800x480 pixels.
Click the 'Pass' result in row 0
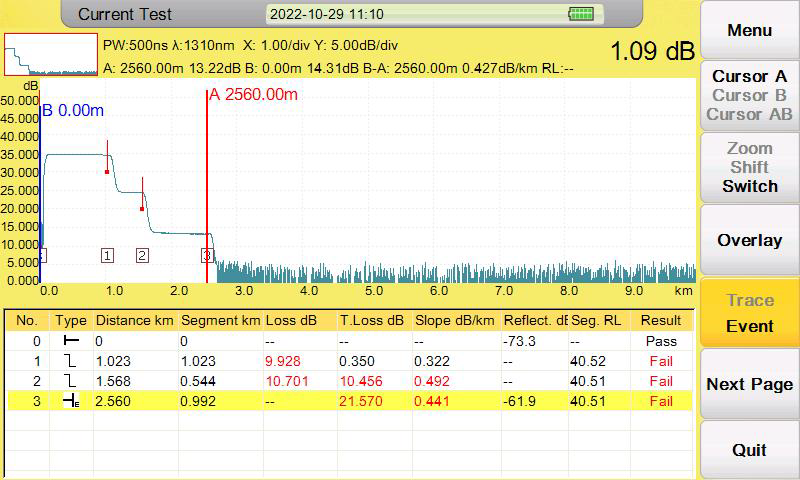click(x=661, y=341)
